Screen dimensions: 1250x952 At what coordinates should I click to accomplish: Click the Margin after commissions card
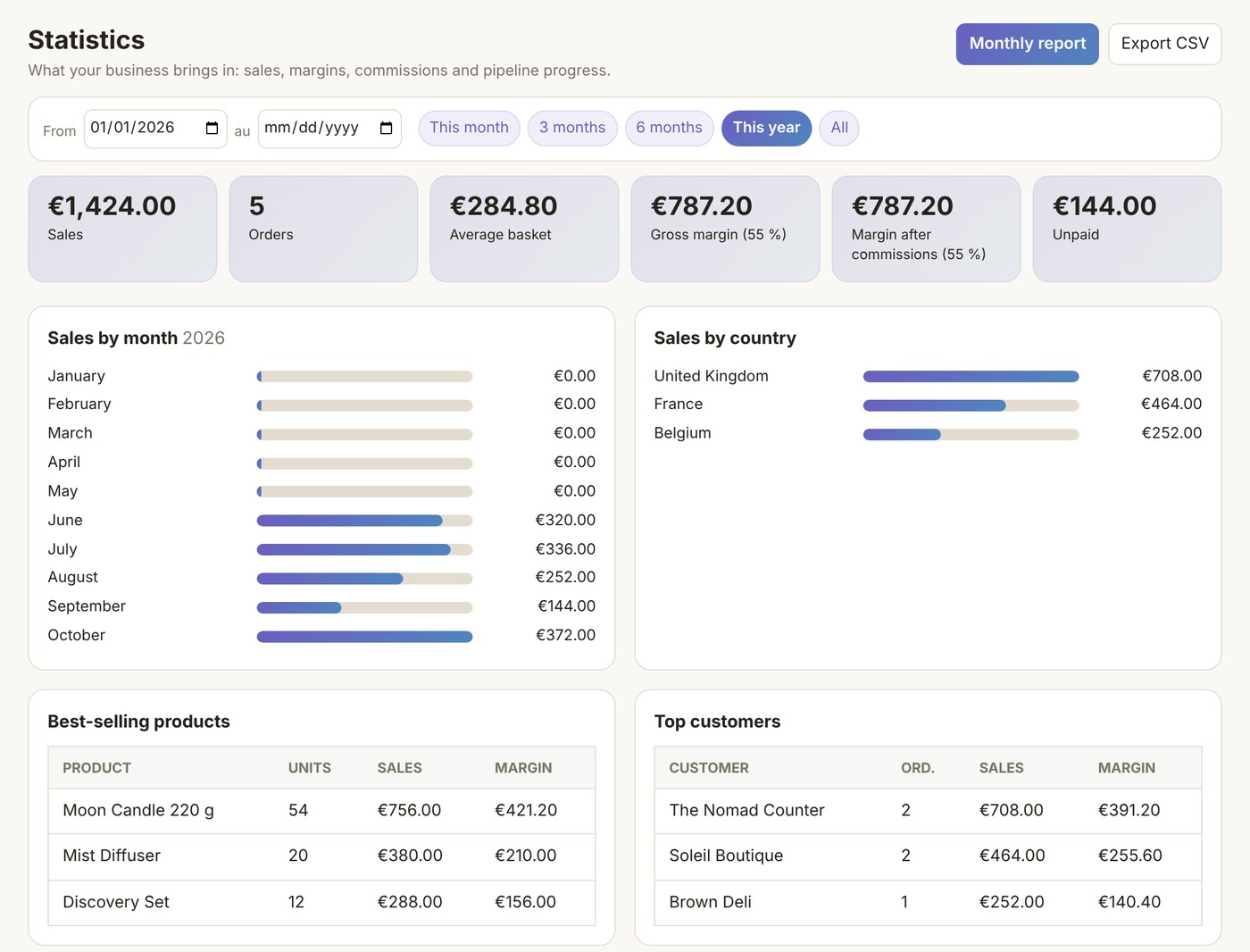click(926, 229)
